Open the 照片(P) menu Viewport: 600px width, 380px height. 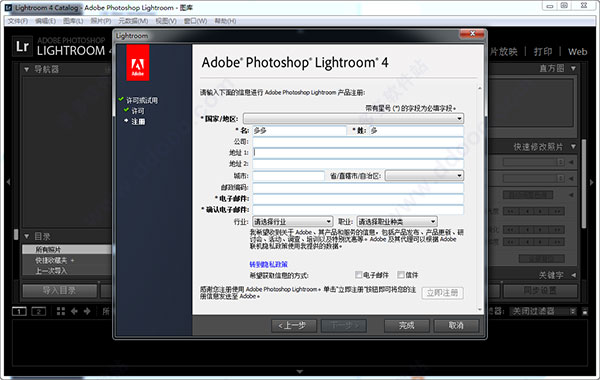[x=101, y=21]
